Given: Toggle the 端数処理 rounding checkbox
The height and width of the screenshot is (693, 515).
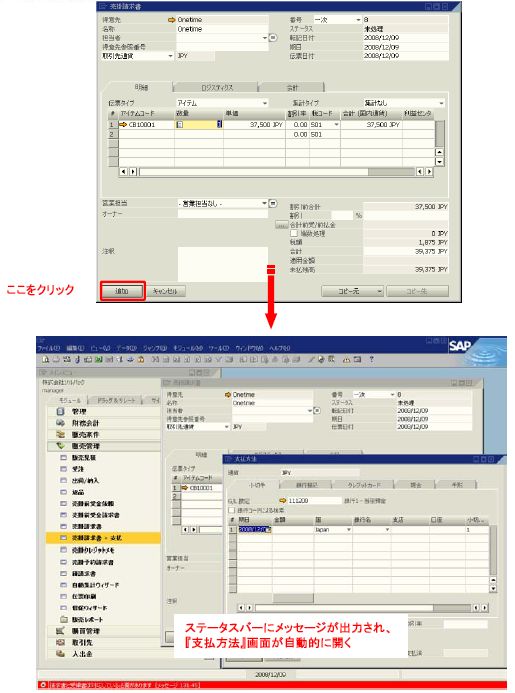Looking at the screenshot, I should [x=294, y=233].
